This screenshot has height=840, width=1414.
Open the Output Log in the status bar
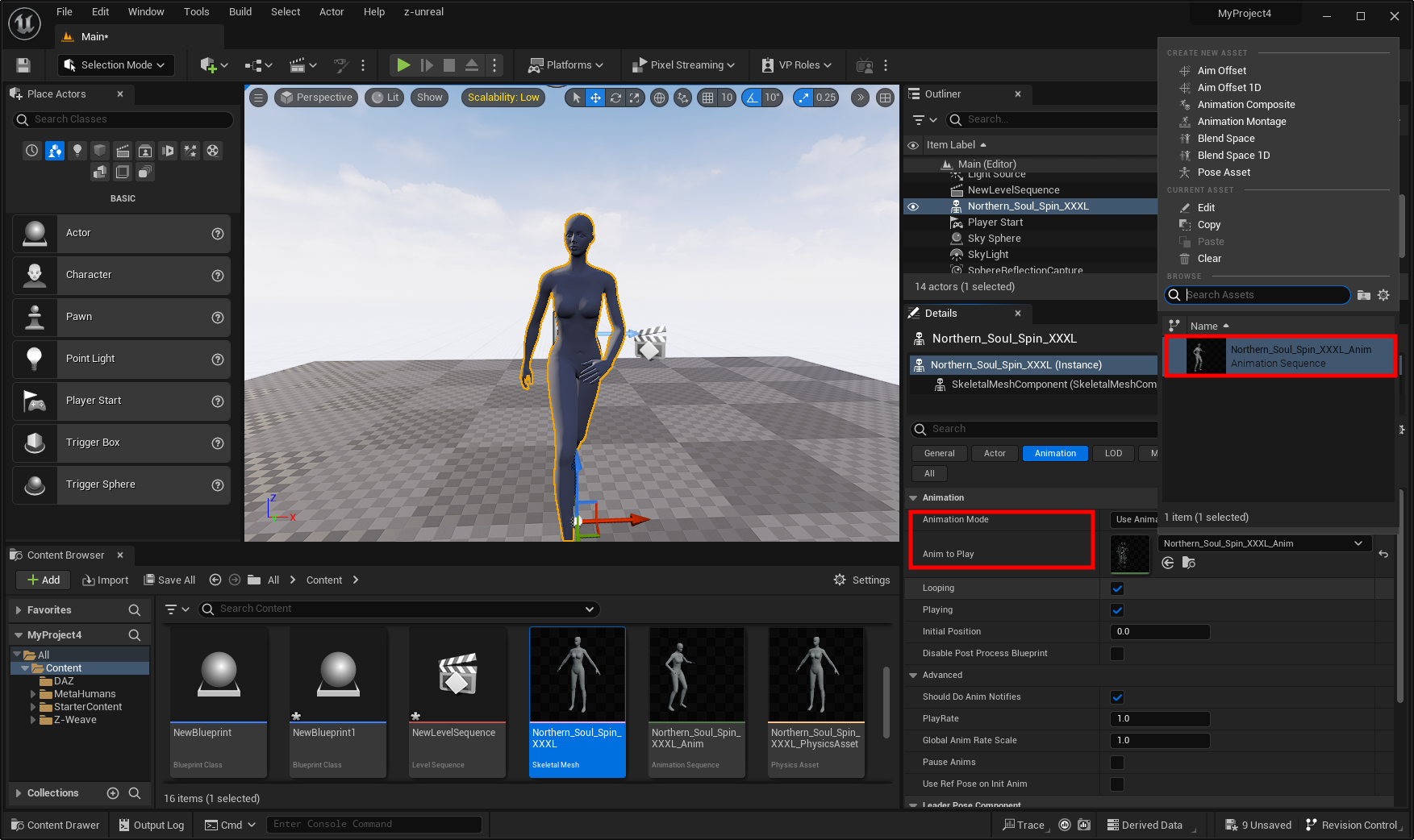point(152,825)
